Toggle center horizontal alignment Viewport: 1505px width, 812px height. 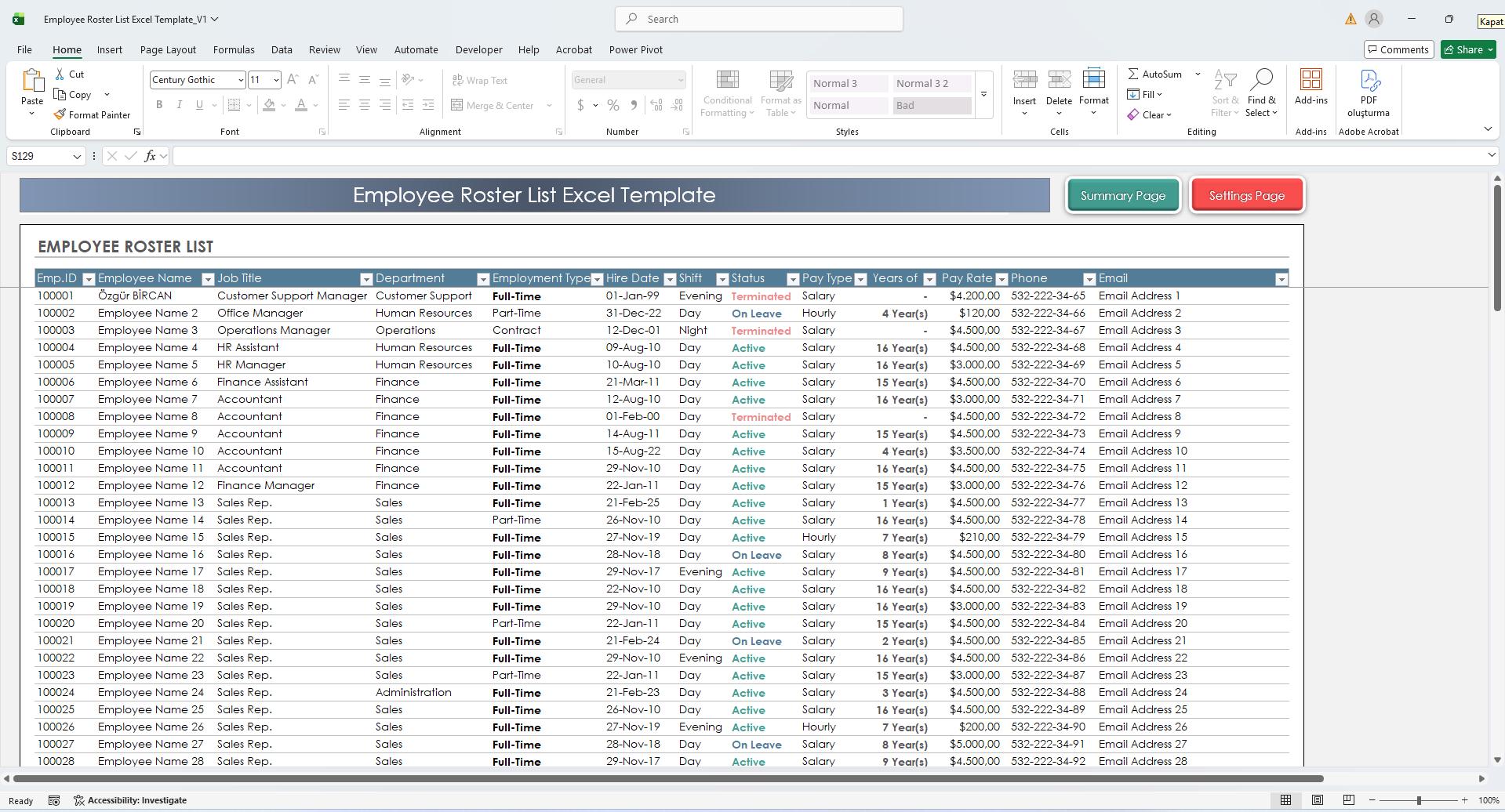point(365,105)
